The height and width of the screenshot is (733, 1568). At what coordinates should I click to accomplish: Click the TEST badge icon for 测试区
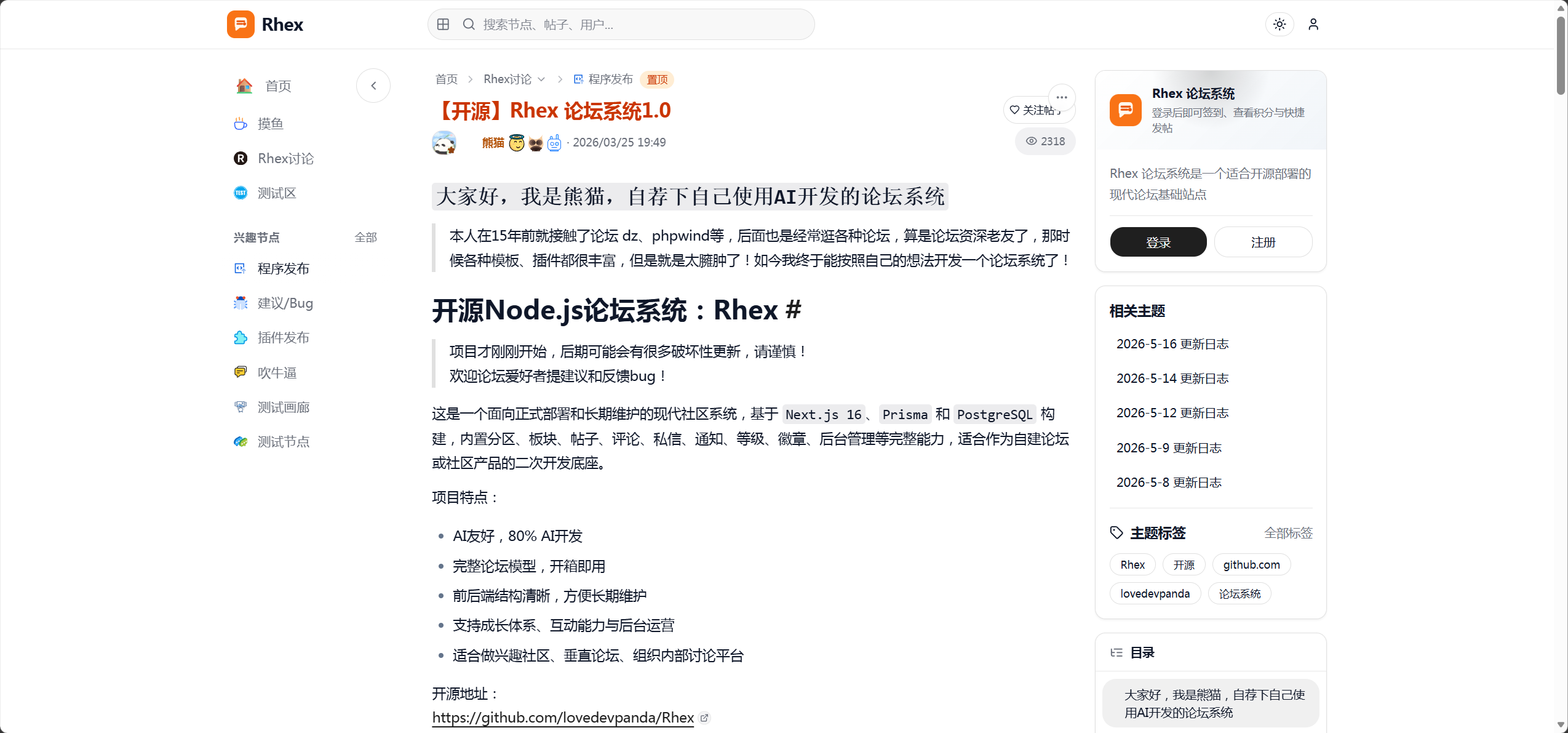(241, 193)
